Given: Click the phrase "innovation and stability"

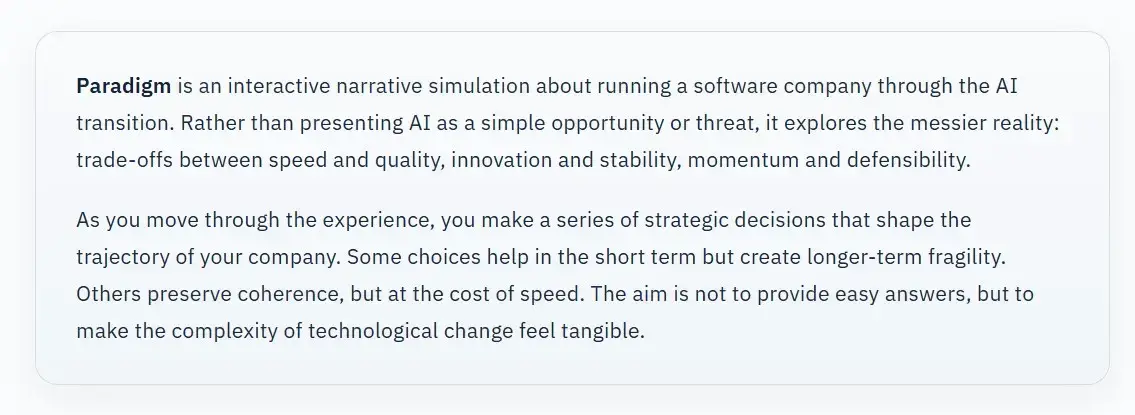Looking at the screenshot, I should (x=565, y=159).
